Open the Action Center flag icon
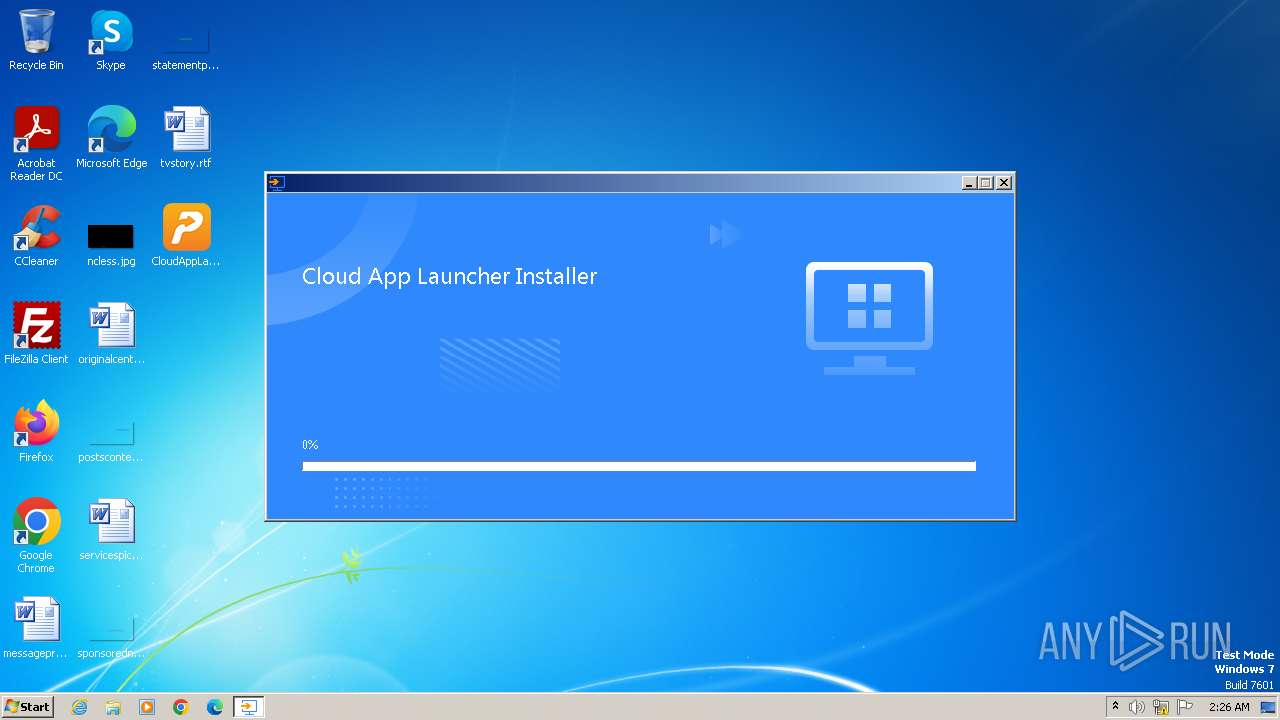This screenshot has height=720, width=1280. 1186,707
